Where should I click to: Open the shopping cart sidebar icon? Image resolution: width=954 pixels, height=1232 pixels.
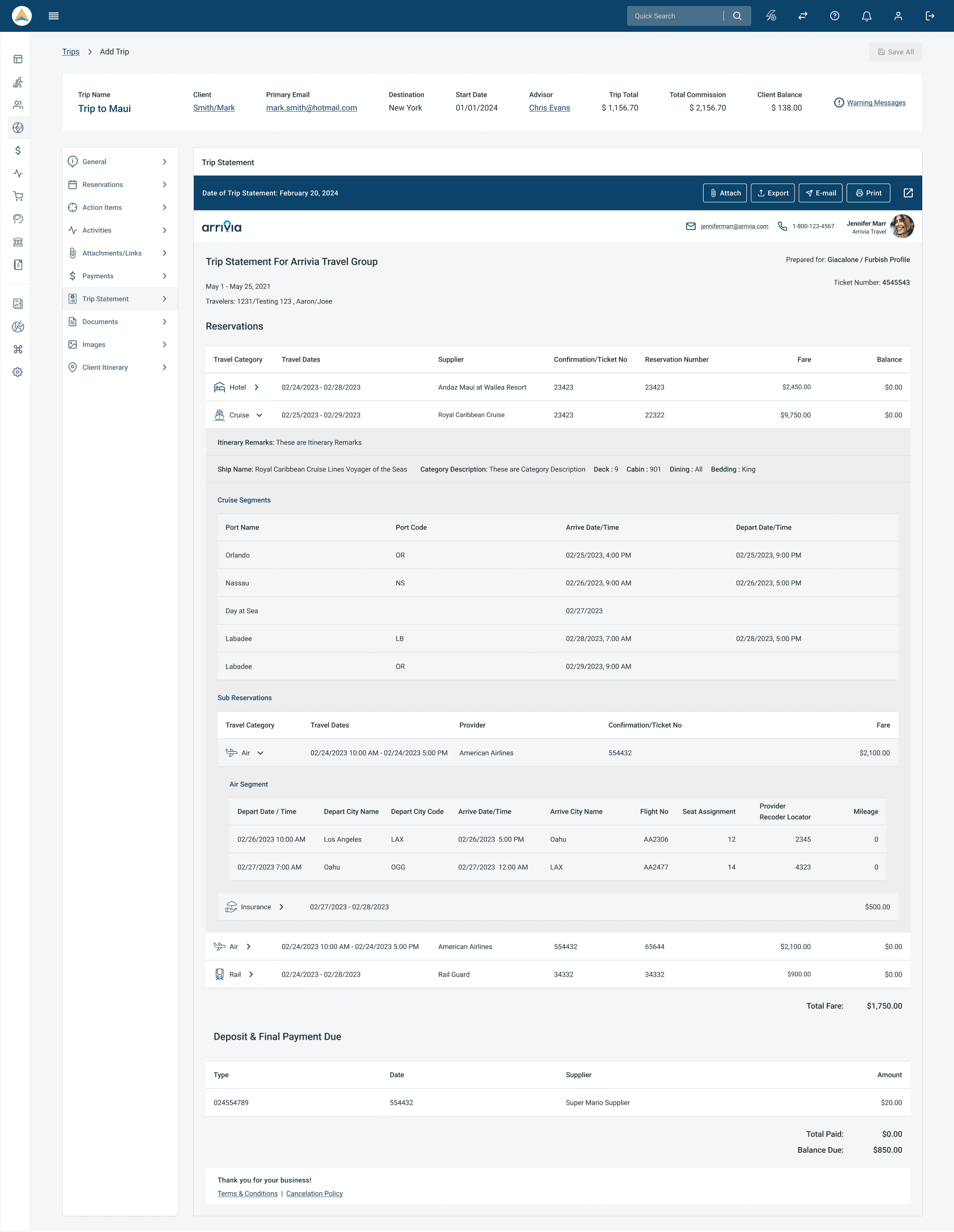[x=18, y=196]
